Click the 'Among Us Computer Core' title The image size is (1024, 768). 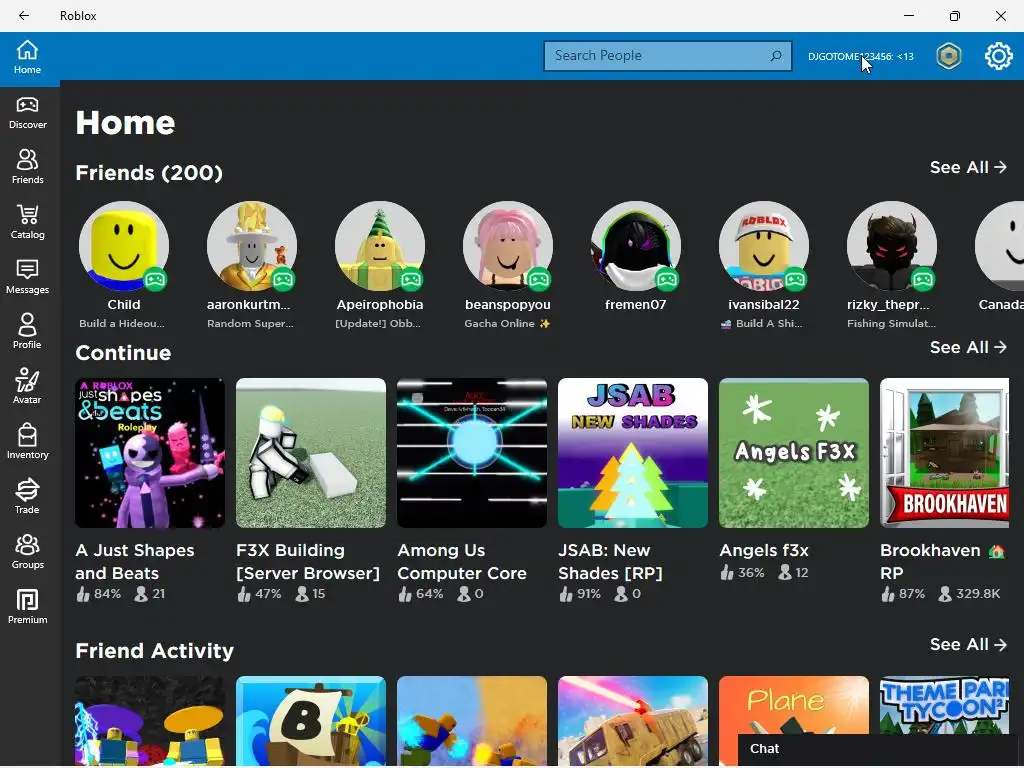tap(462, 562)
